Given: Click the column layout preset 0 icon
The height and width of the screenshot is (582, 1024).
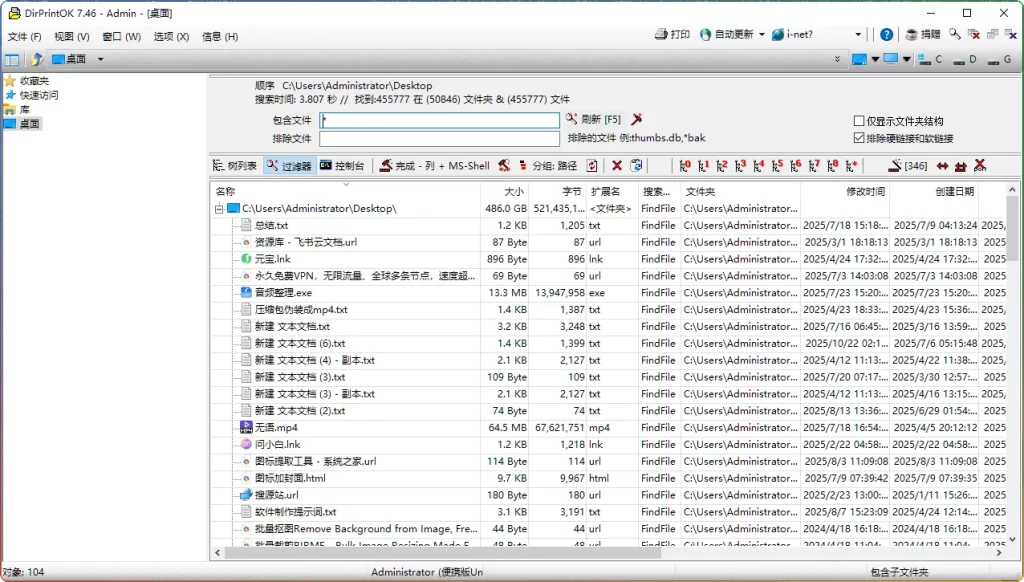Looking at the screenshot, I should point(684,166).
